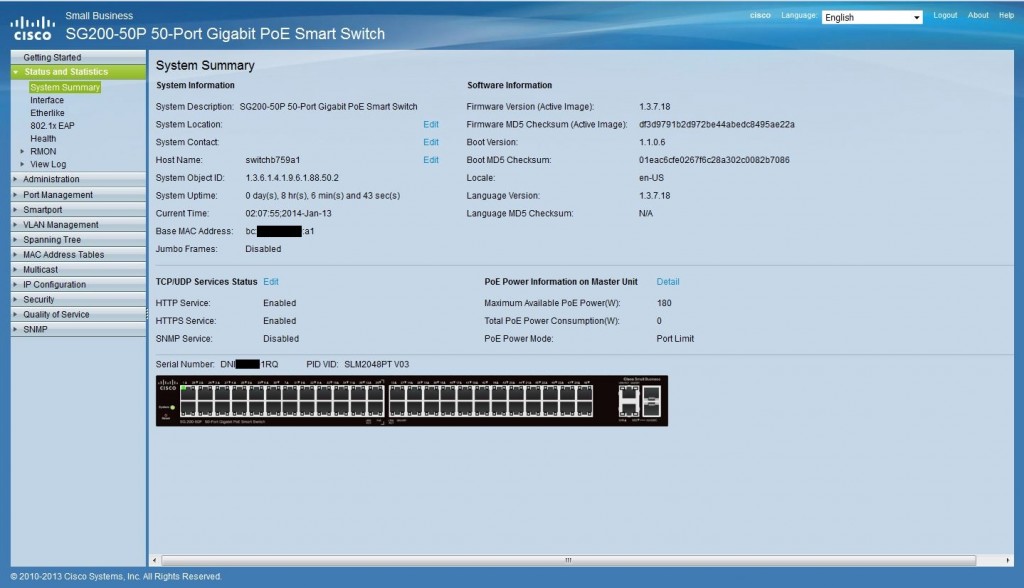Open the Health page
Viewport: 1024px width, 588px height.
pos(43,139)
